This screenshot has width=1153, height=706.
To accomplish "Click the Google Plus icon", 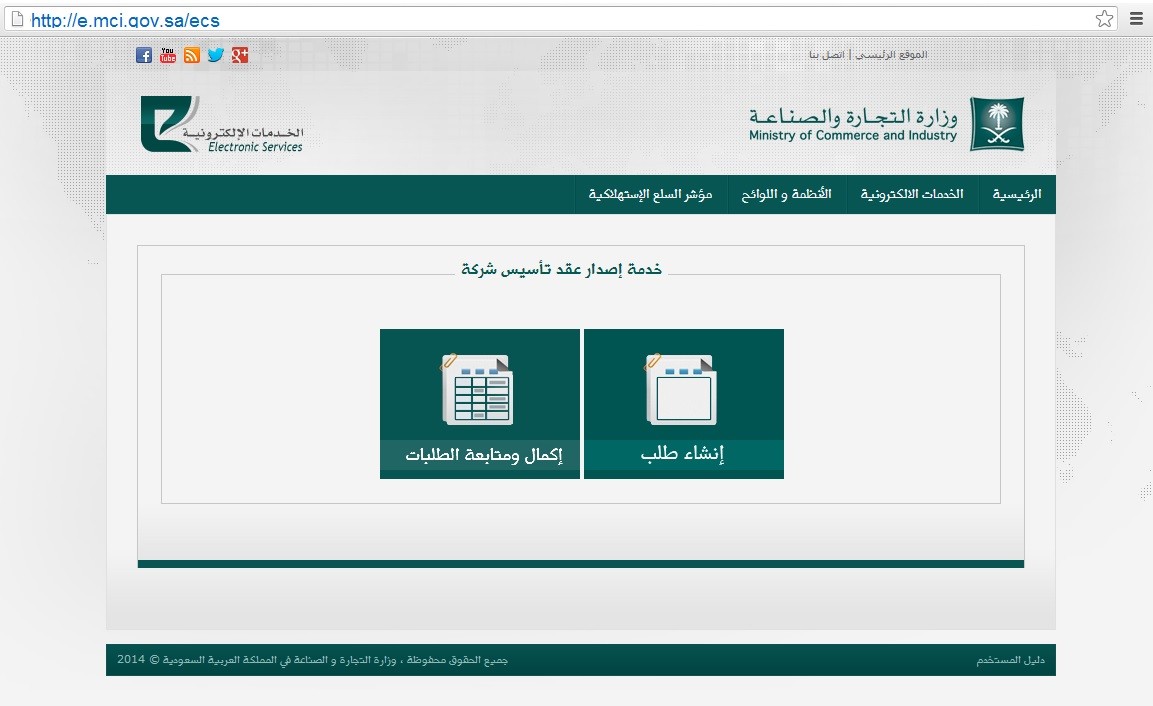I will click(240, 55).
